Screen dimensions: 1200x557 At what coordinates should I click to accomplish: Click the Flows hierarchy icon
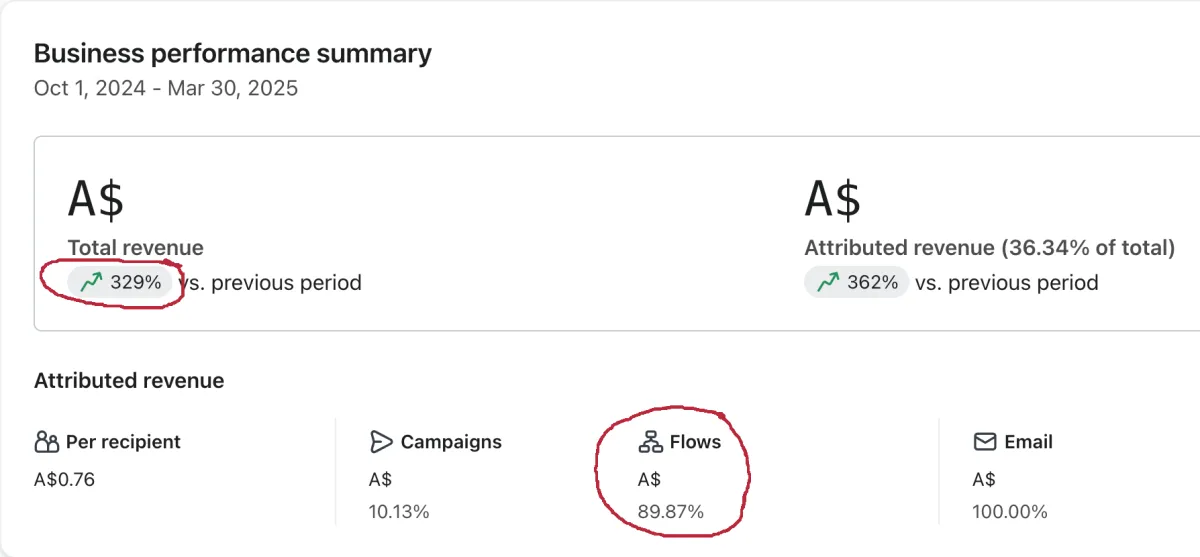tap(650, 442)
